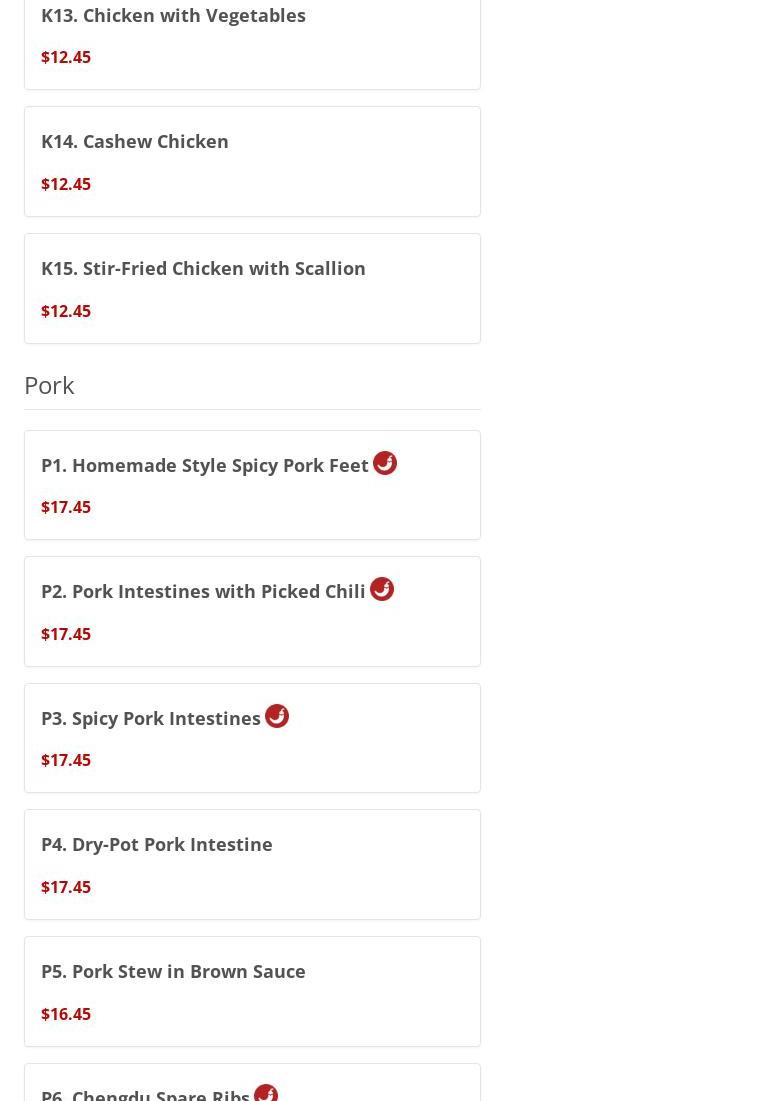Click spicy chili icon beside Pork Intestines with Picked Chili
Image resolution: width=770 pixels, height=1101 pixels.
pyautogui.click(x=382, y=589)
